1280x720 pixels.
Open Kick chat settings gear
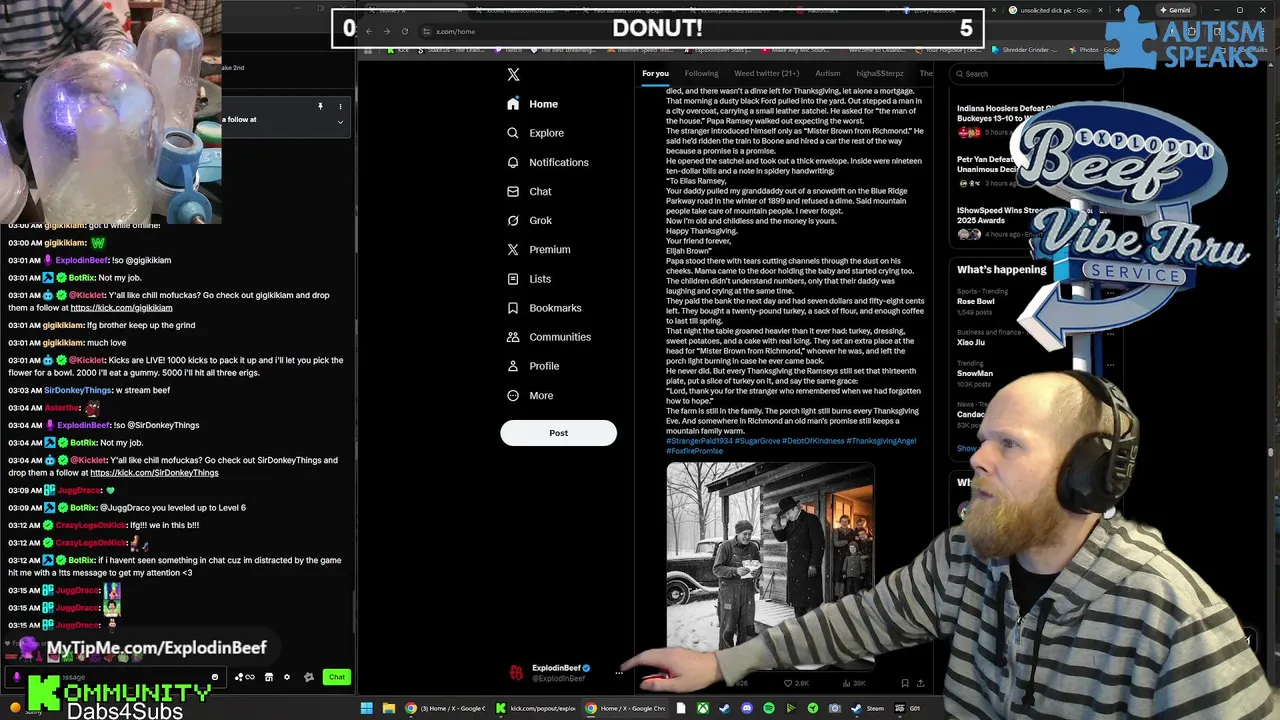click(287, 677)
